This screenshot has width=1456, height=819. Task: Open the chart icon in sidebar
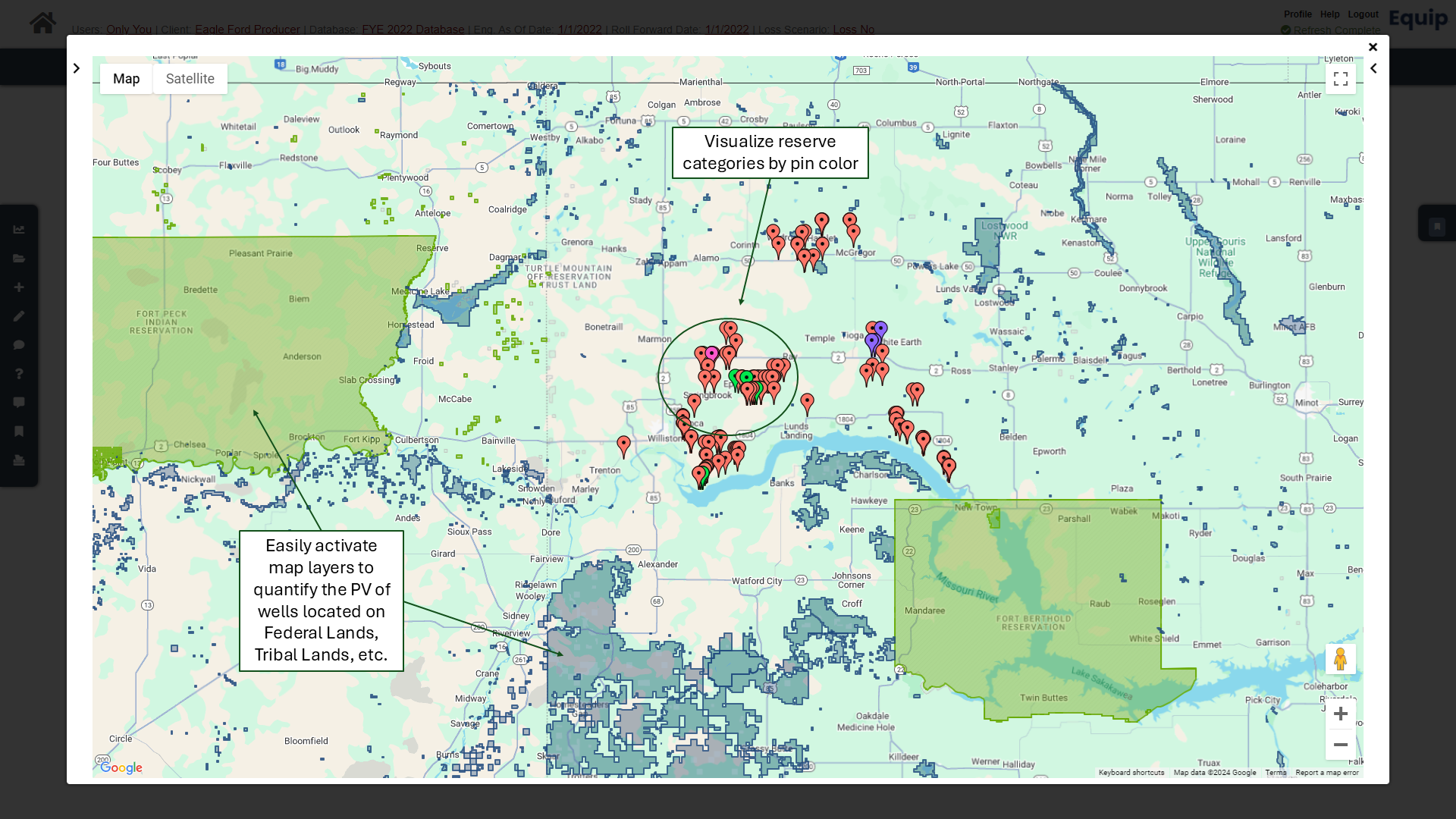click(x=19, y=230)
